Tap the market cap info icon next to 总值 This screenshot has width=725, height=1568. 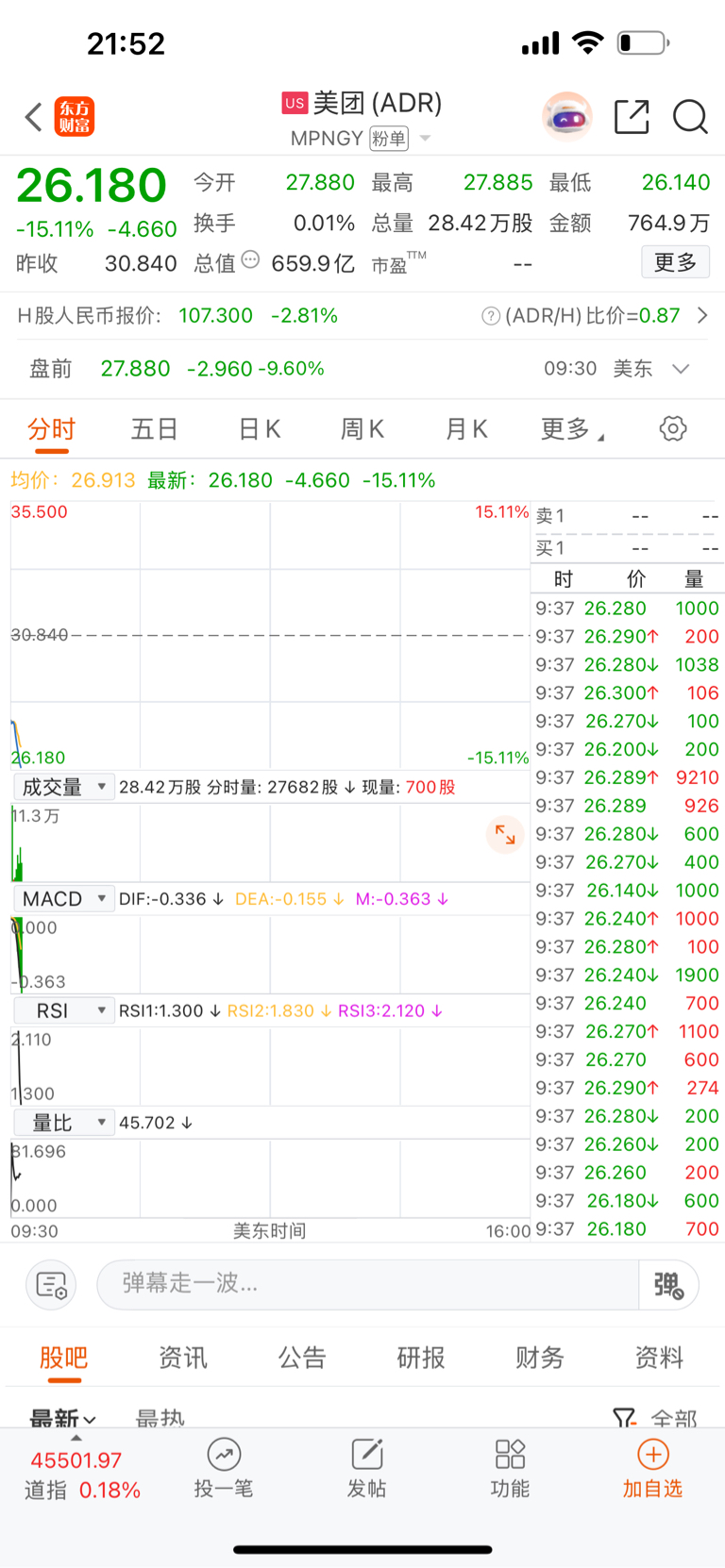coord(250,259)
